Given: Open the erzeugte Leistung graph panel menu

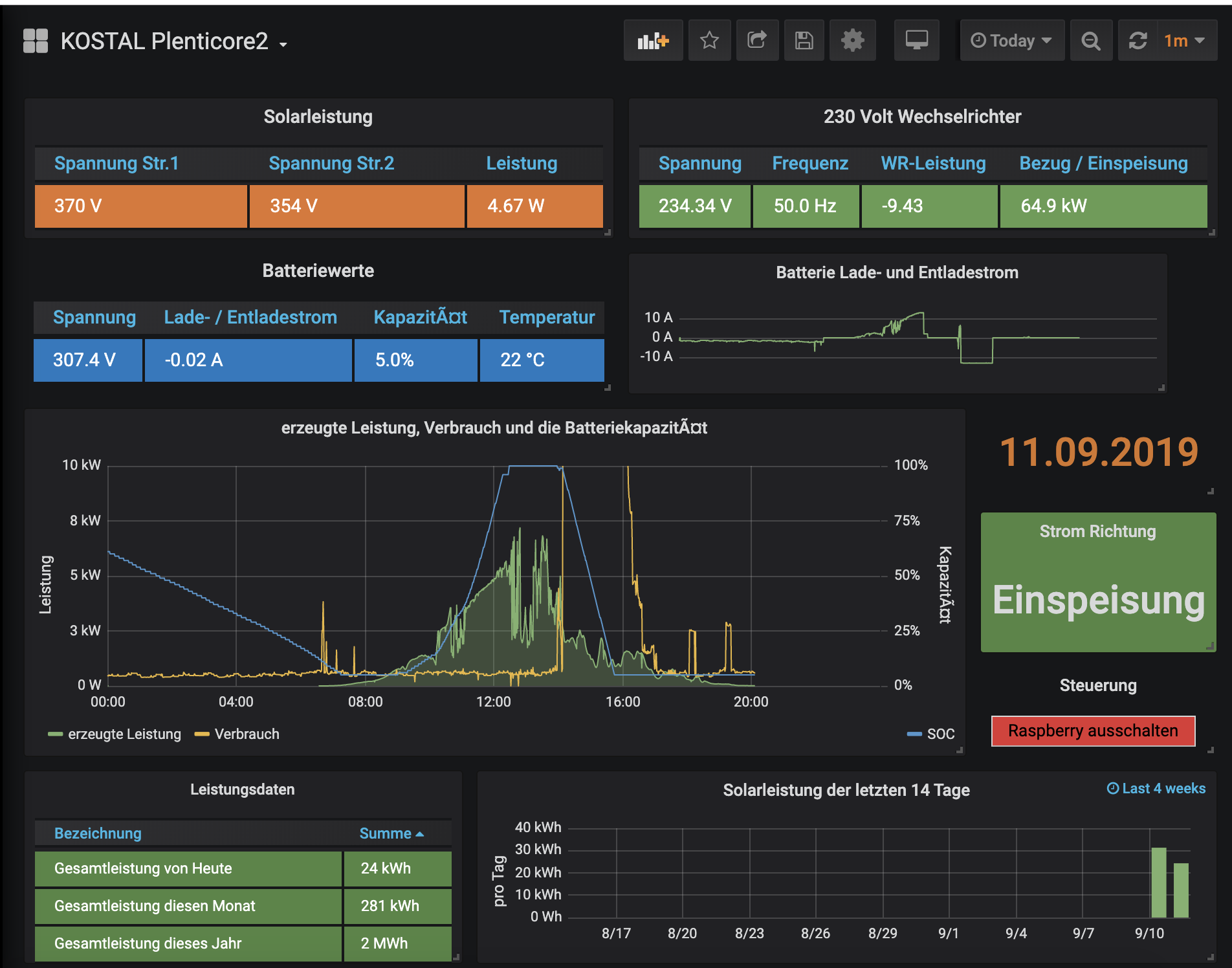Looking at the screenshot, I should tap(494, 428).
